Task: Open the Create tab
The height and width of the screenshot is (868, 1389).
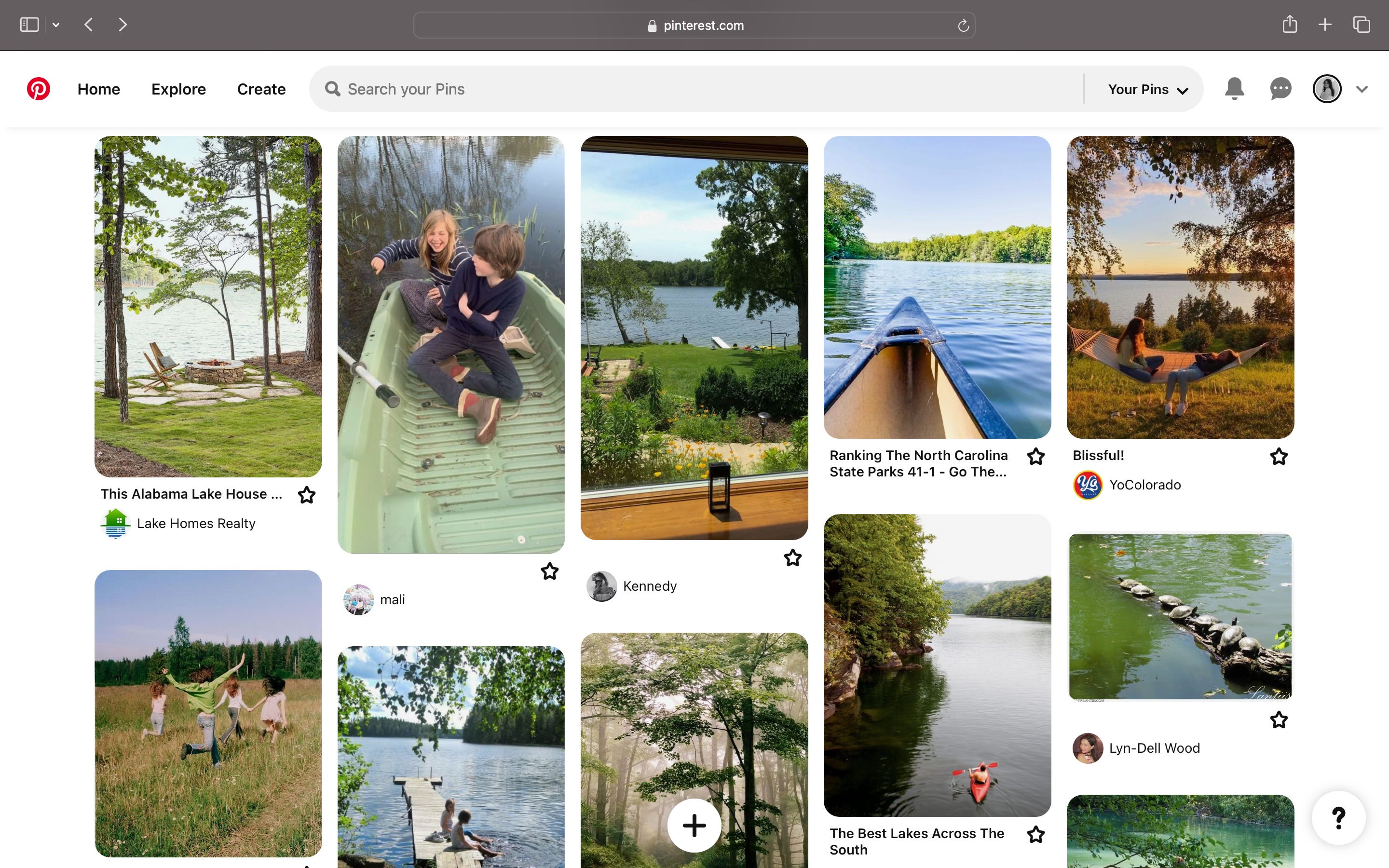Action: pyautogui.click(x=261, y=89)
